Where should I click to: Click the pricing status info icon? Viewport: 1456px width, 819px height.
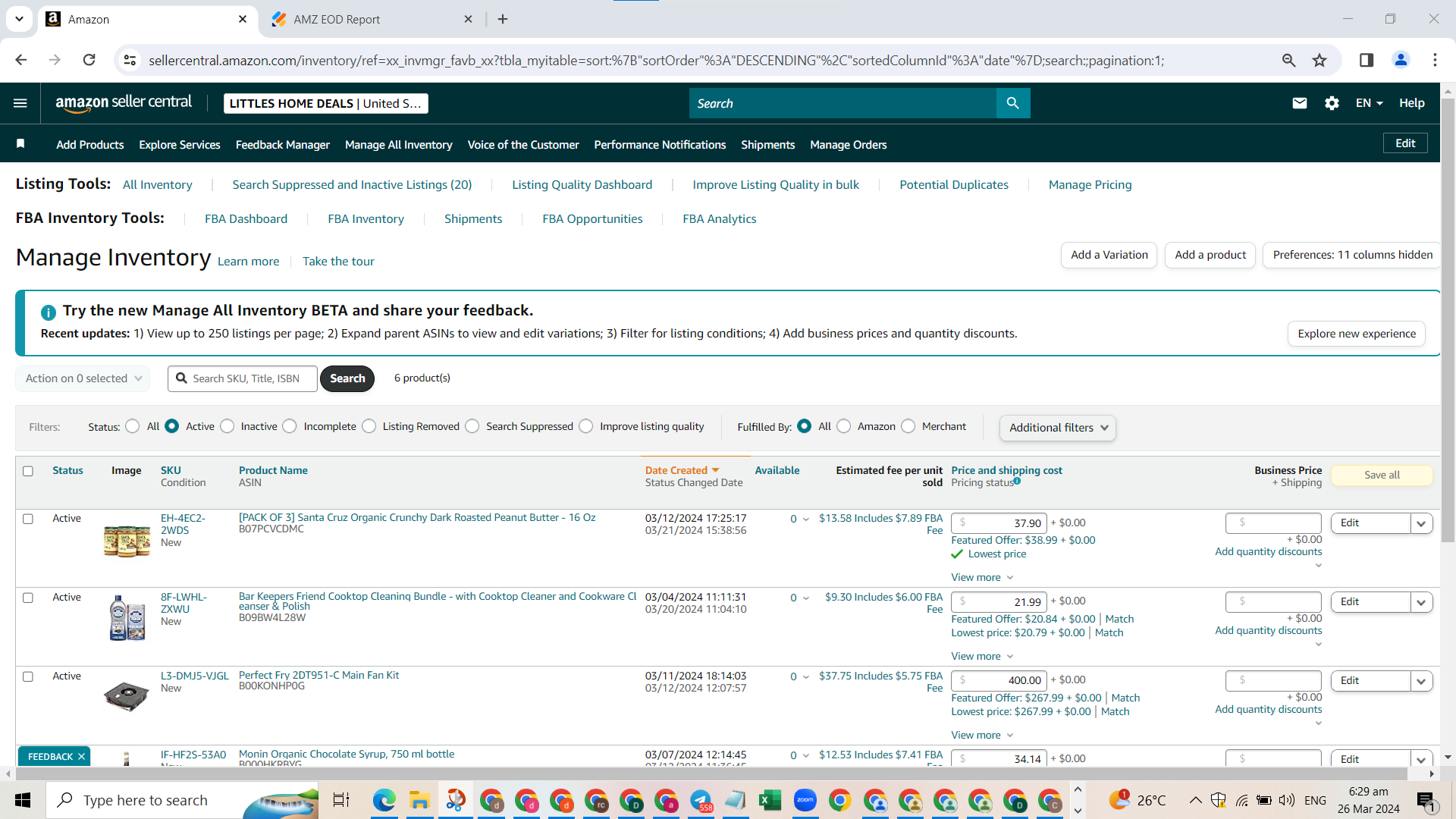1017,481
